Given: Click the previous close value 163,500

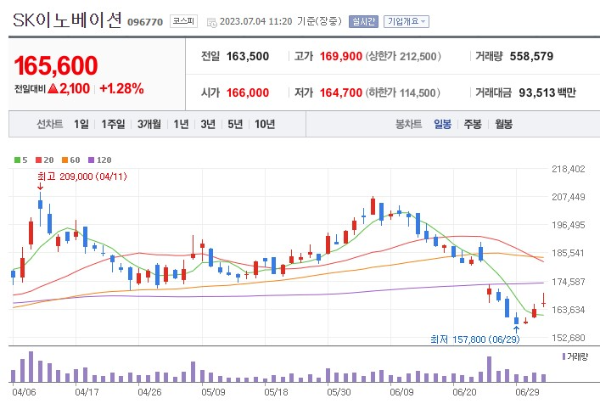Looking at the screenshot, I should pos(248,56).
